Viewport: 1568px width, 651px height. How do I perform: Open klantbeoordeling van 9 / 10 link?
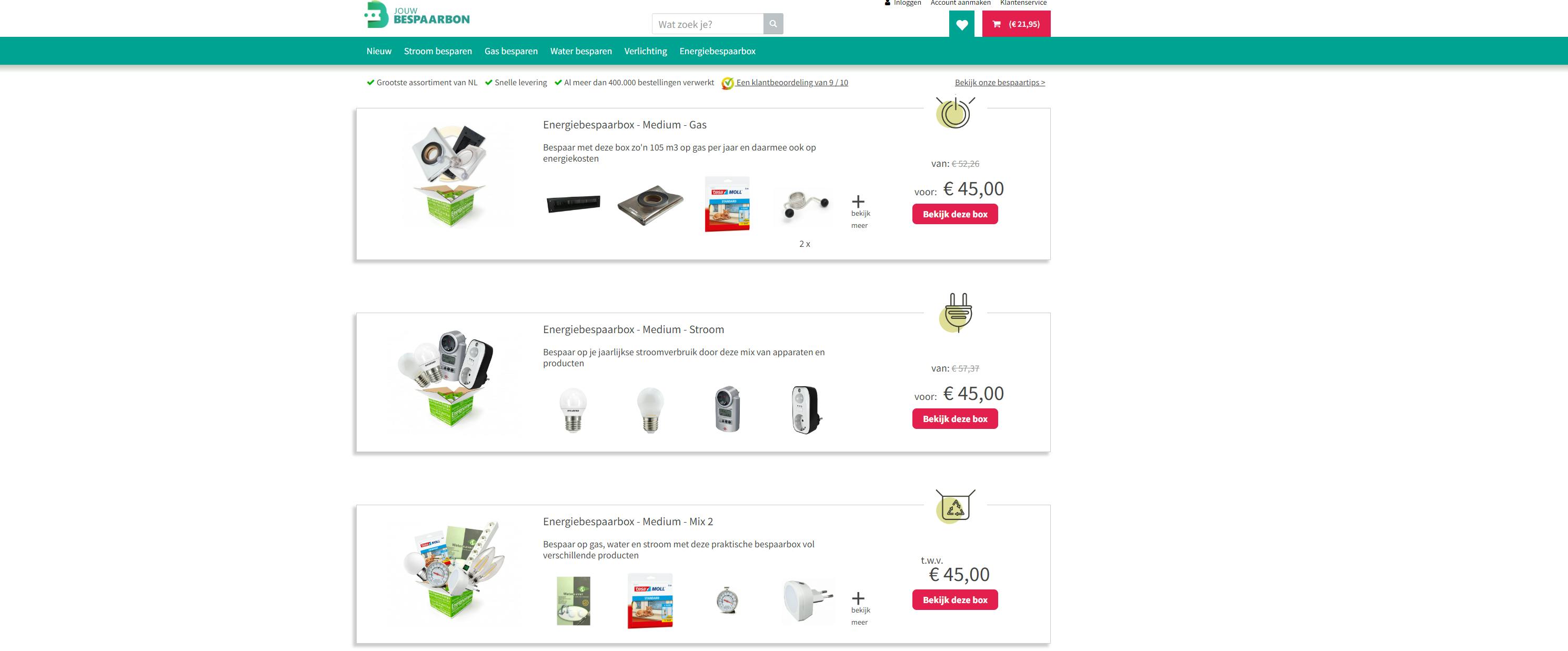[791, 83]
